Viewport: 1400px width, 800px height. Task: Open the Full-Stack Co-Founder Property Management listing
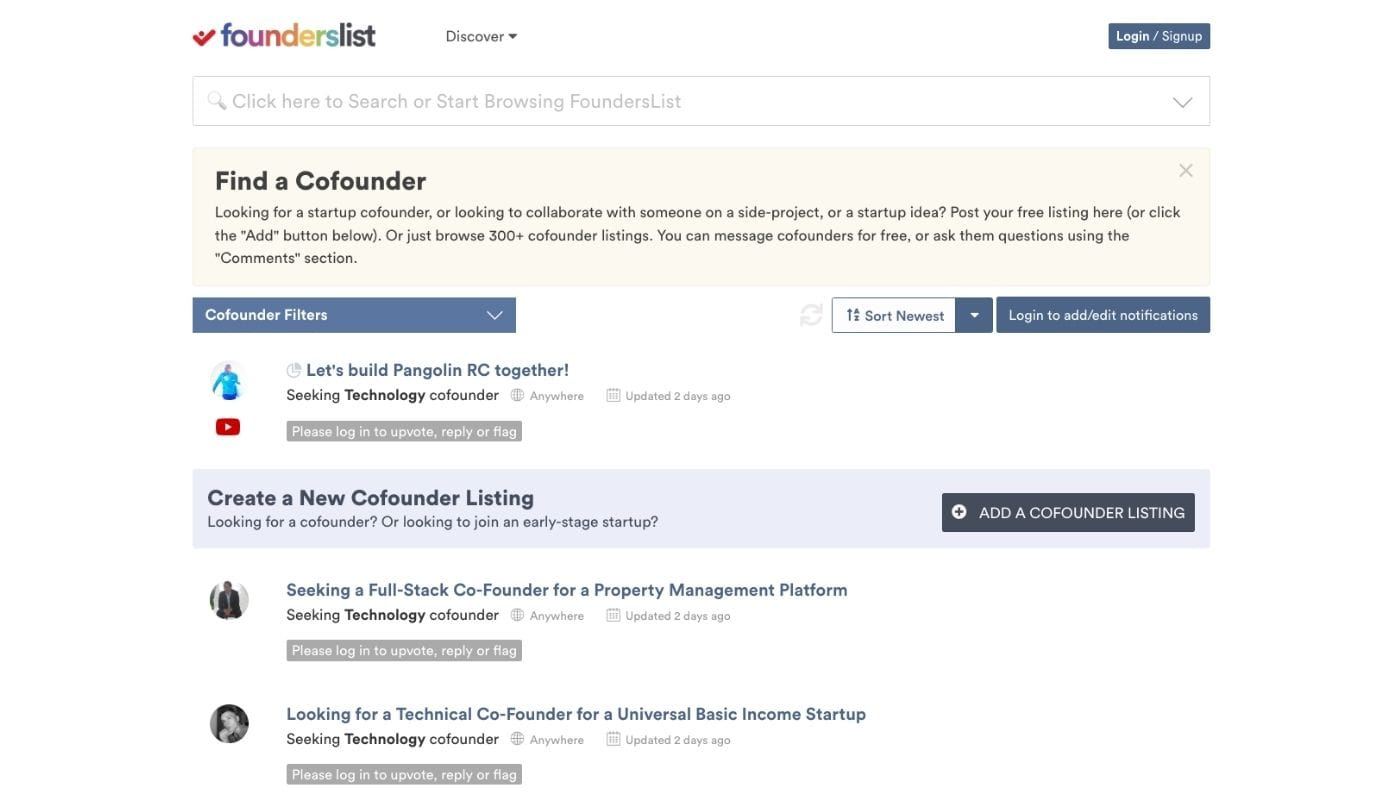pos(567,588)
